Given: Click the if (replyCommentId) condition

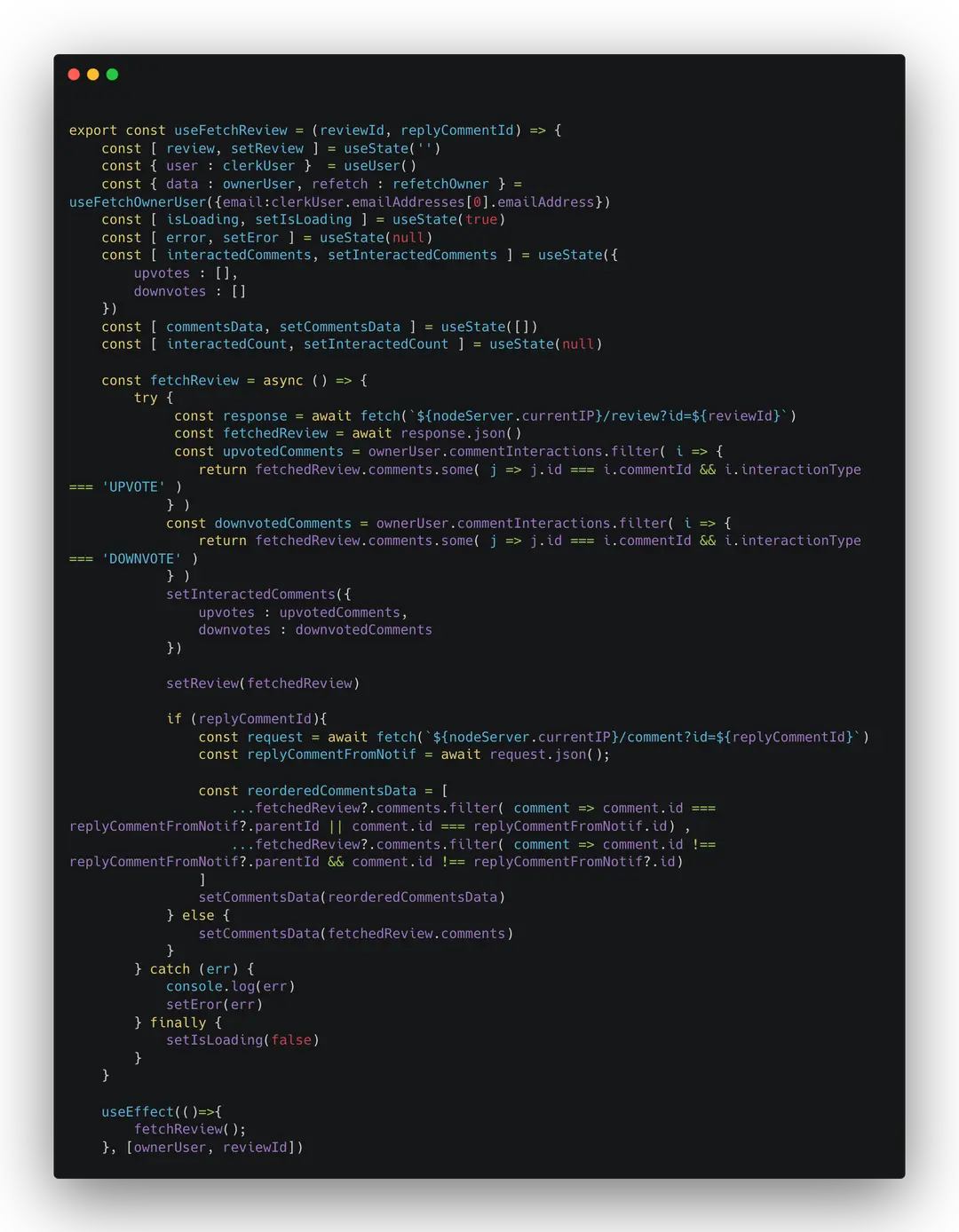Looking at the screenshot, I should click(x=247, y=719).
